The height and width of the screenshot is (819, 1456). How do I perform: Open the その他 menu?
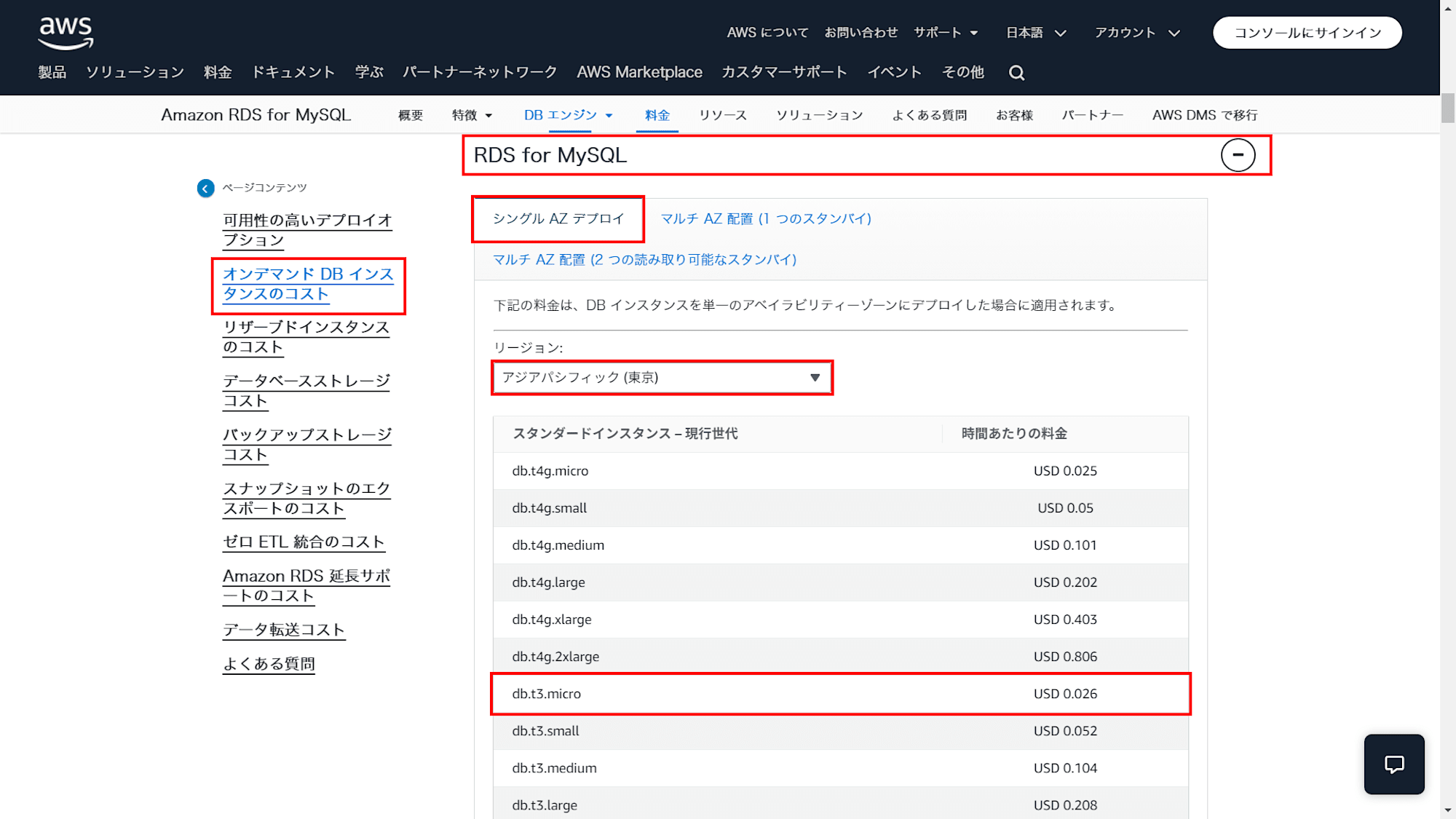[962, 72]
